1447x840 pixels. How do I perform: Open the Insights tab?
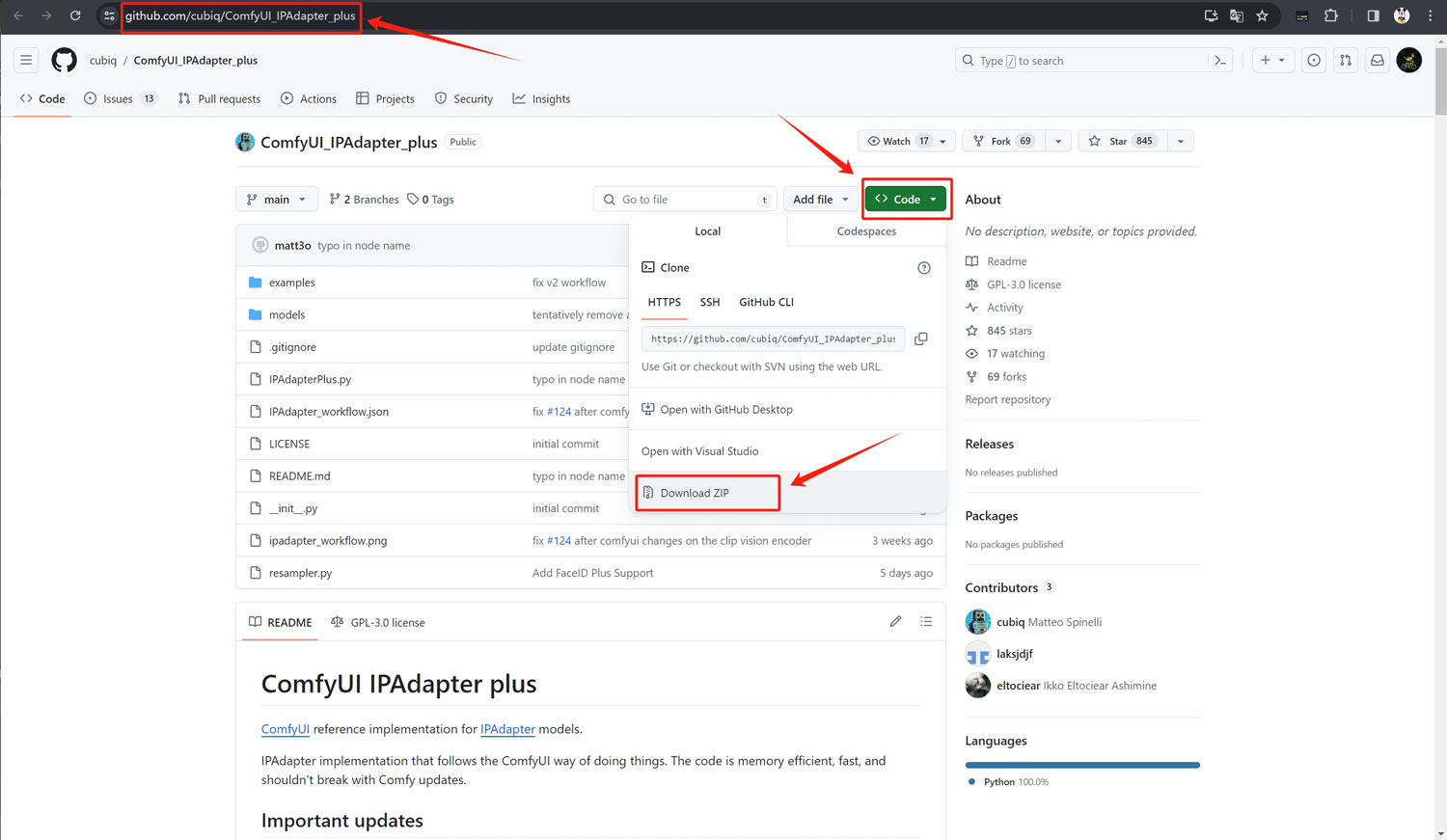541,98
